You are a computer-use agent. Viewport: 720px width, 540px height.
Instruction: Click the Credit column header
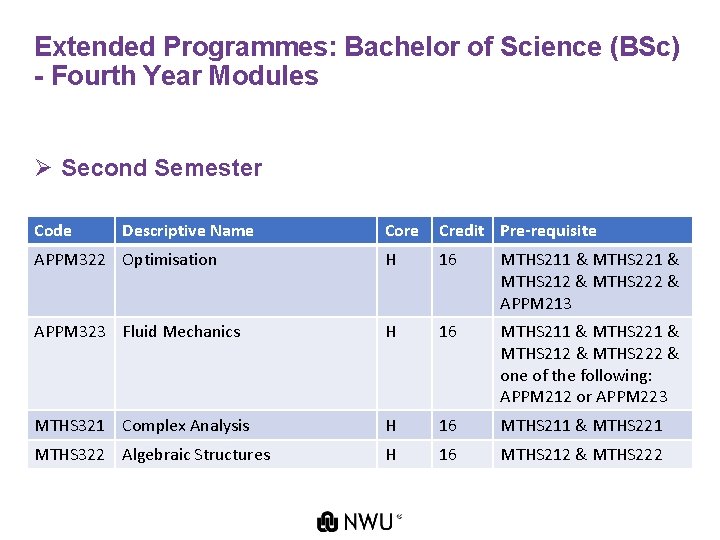[462, 230]
